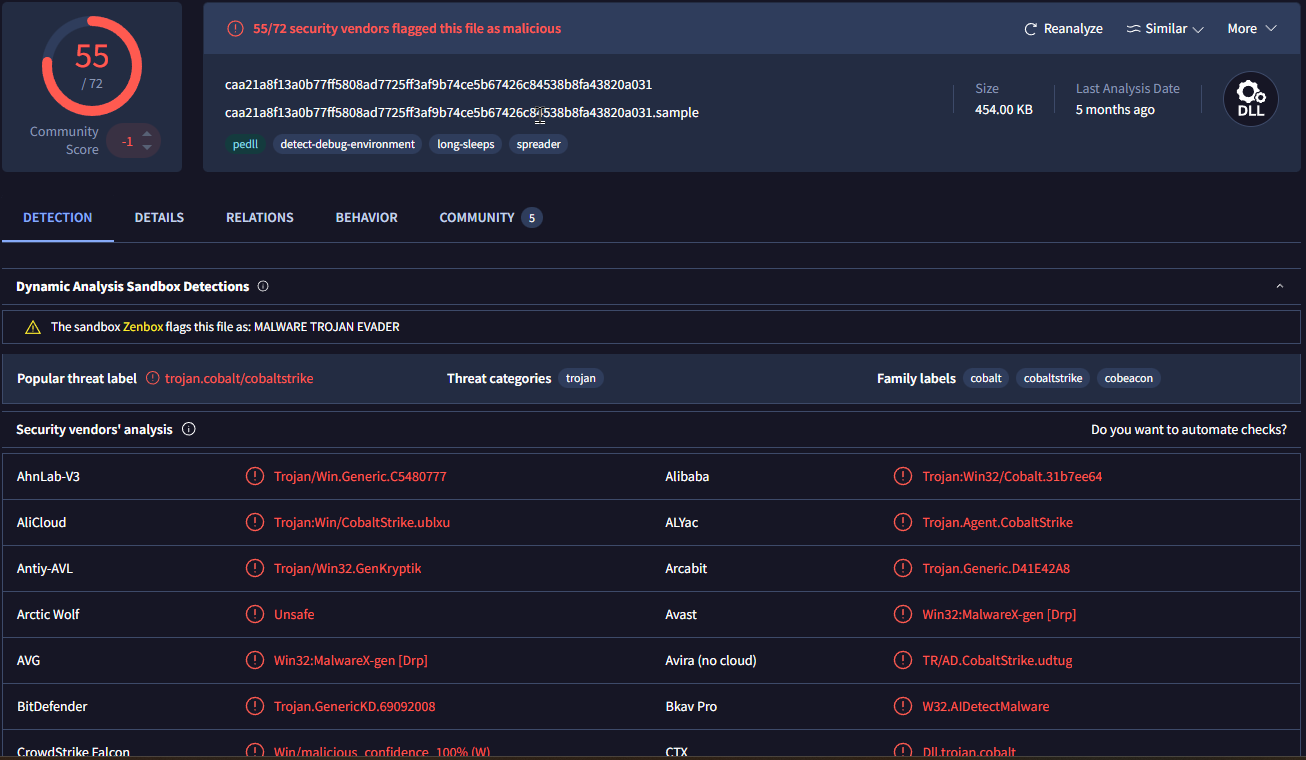This screenshot has height=760, width=1306.
Task: Click the popular threat label trojan.cobalt/cobaltstrike
Action: 239,378
